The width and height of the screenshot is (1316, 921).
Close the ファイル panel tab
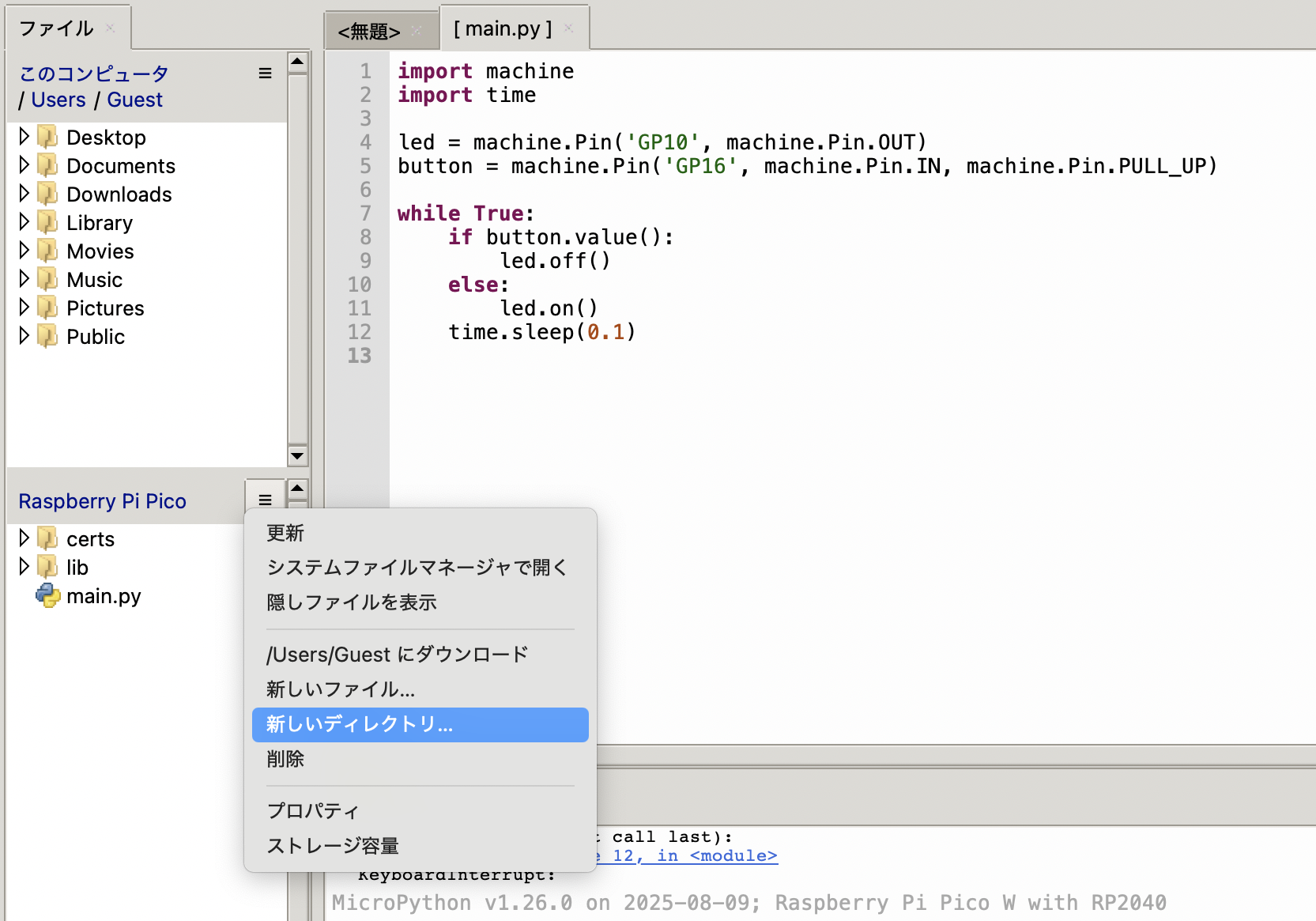pyautogui.click(x=111, y=28)
